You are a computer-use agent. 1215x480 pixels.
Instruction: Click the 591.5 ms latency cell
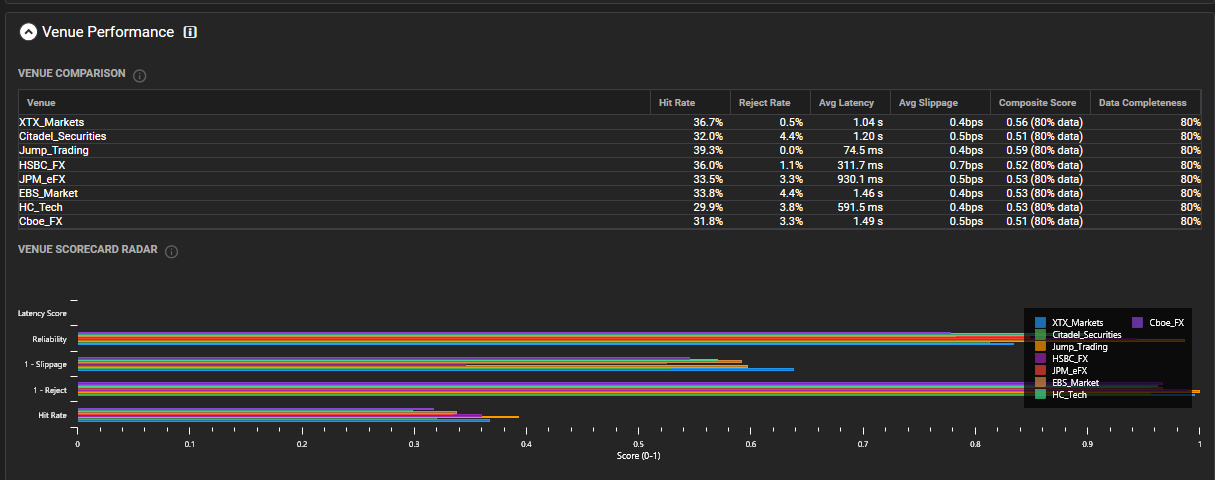coord(850,207)
